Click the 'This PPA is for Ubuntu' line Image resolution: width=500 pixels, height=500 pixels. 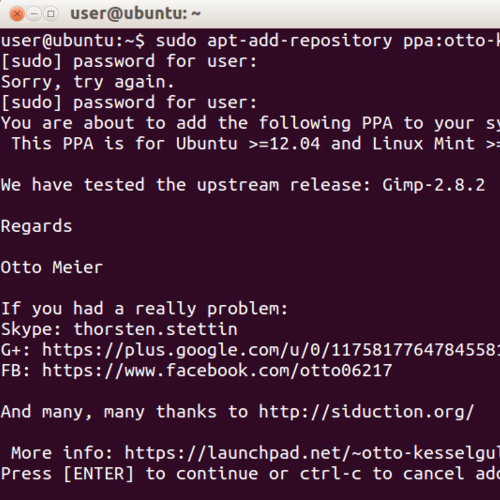pos(256,144)
